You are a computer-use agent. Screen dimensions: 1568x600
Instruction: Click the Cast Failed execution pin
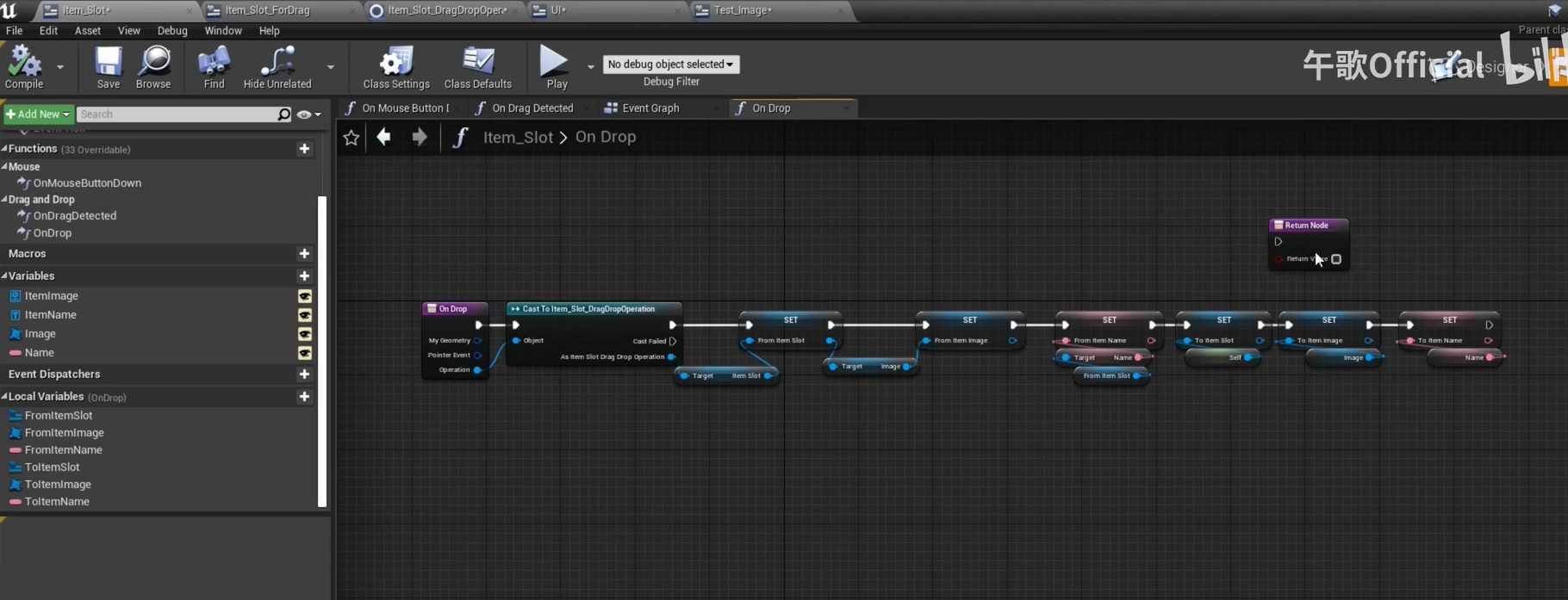pos(673,341)
